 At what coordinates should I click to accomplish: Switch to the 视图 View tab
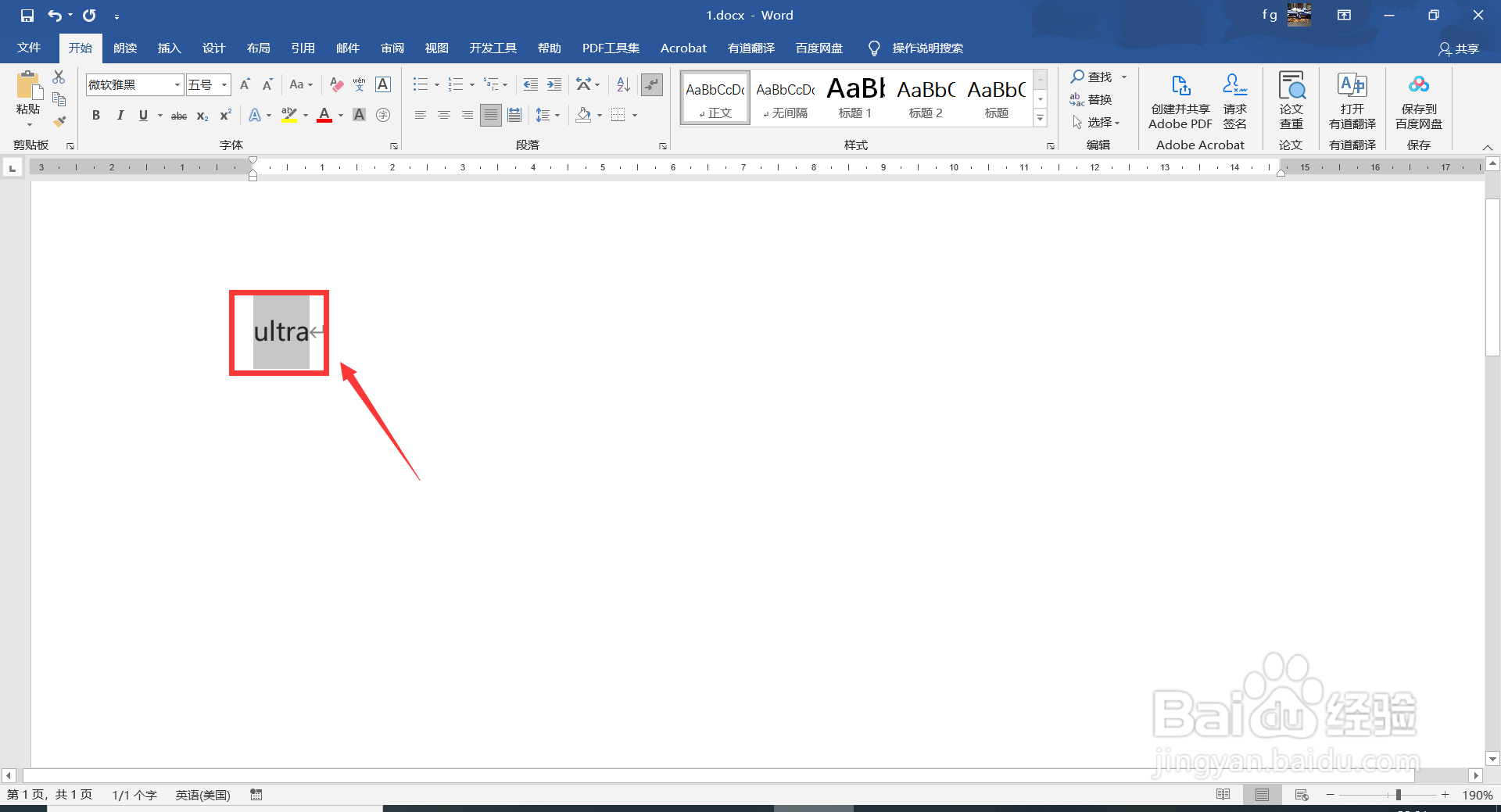(x=437, y=48)
